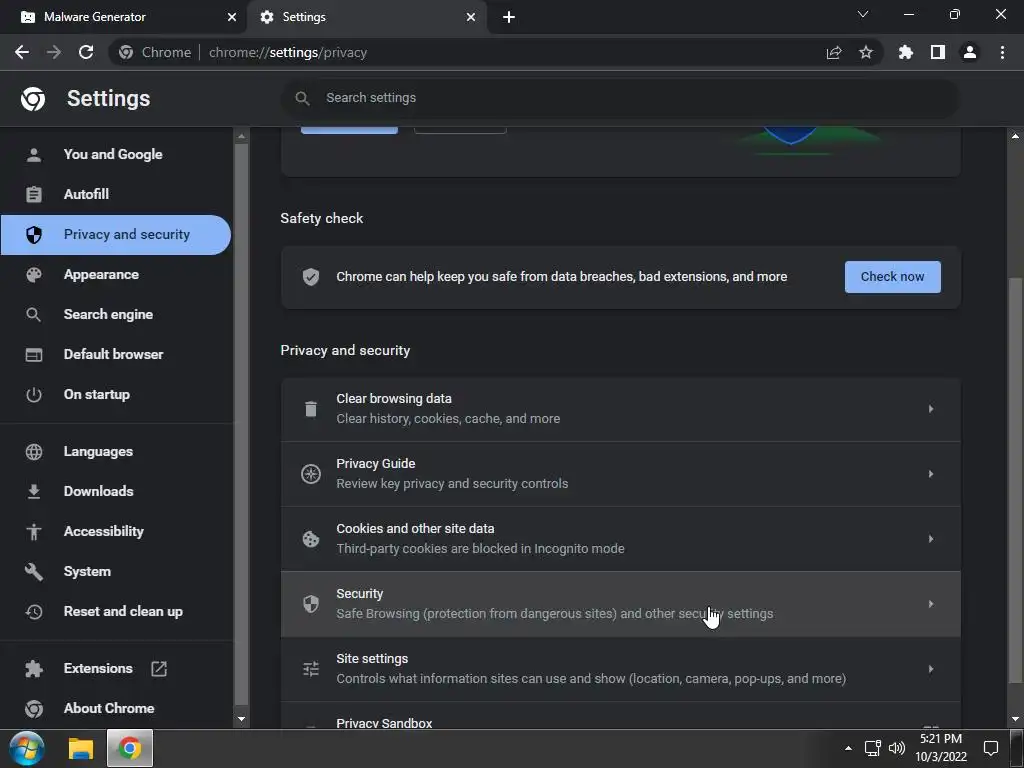
Task: Select the Settings tab
Action: 366,17
